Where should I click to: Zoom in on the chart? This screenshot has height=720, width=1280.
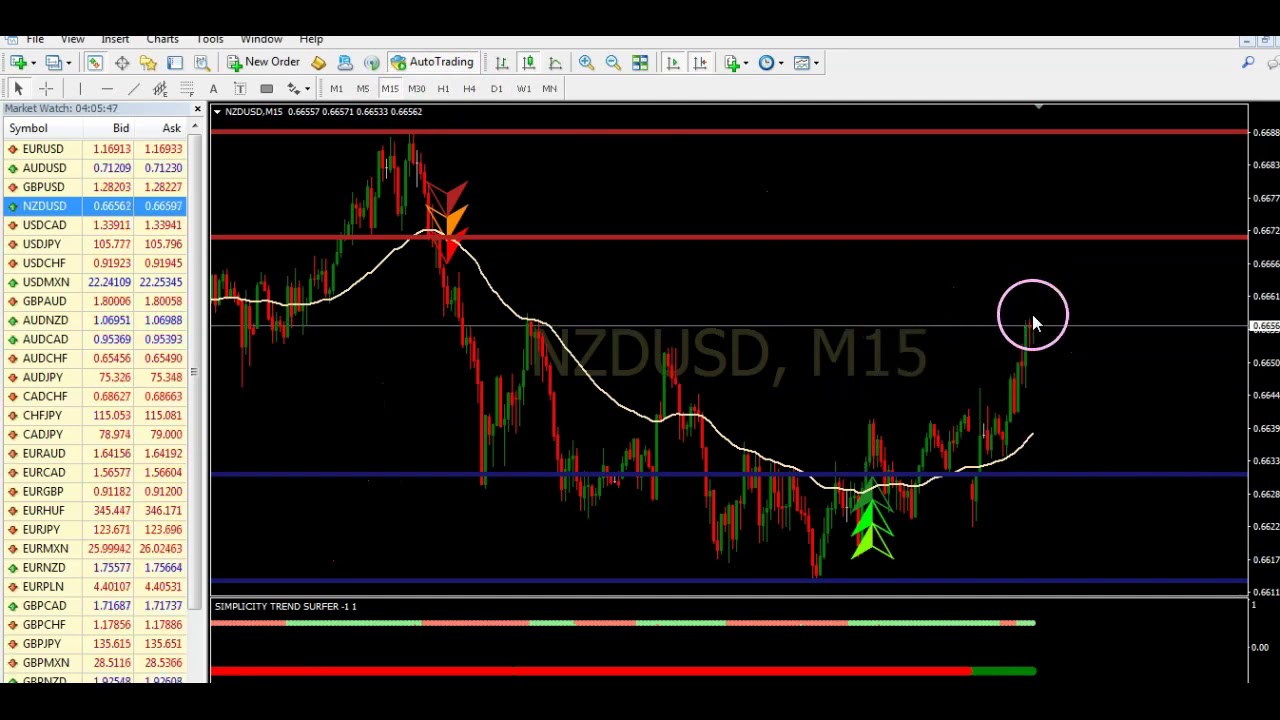(586, 63)
